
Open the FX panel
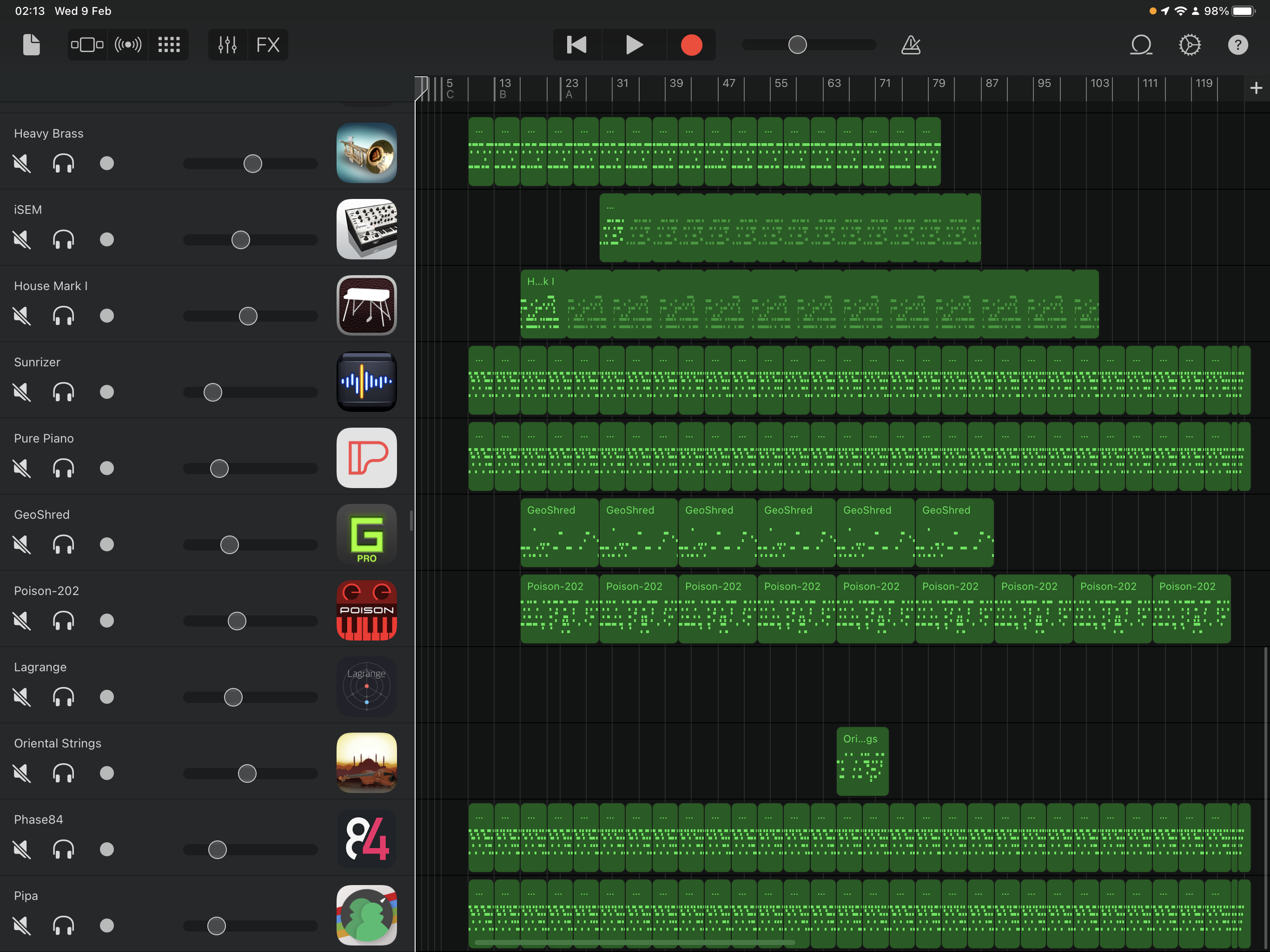pyautogui.click(x=268, y=45)
